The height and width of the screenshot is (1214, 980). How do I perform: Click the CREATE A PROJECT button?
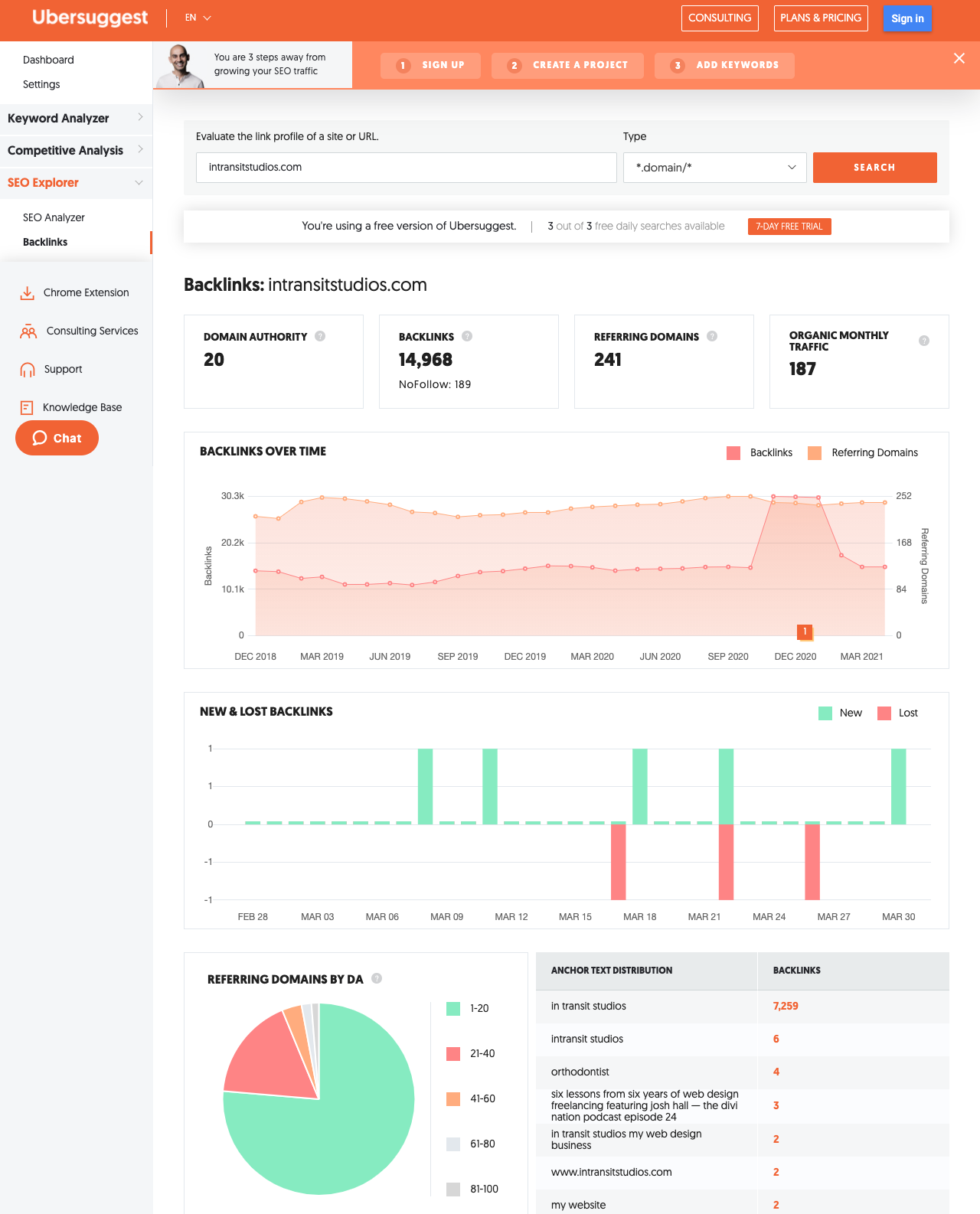click(567, 66)
